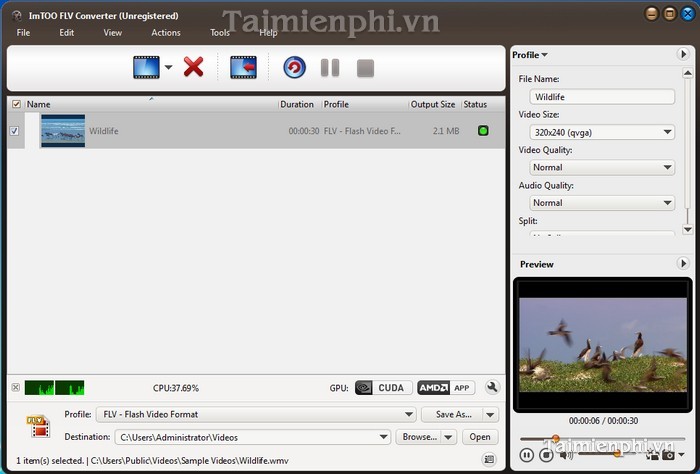Mute the preview with speaker icon

566,455
